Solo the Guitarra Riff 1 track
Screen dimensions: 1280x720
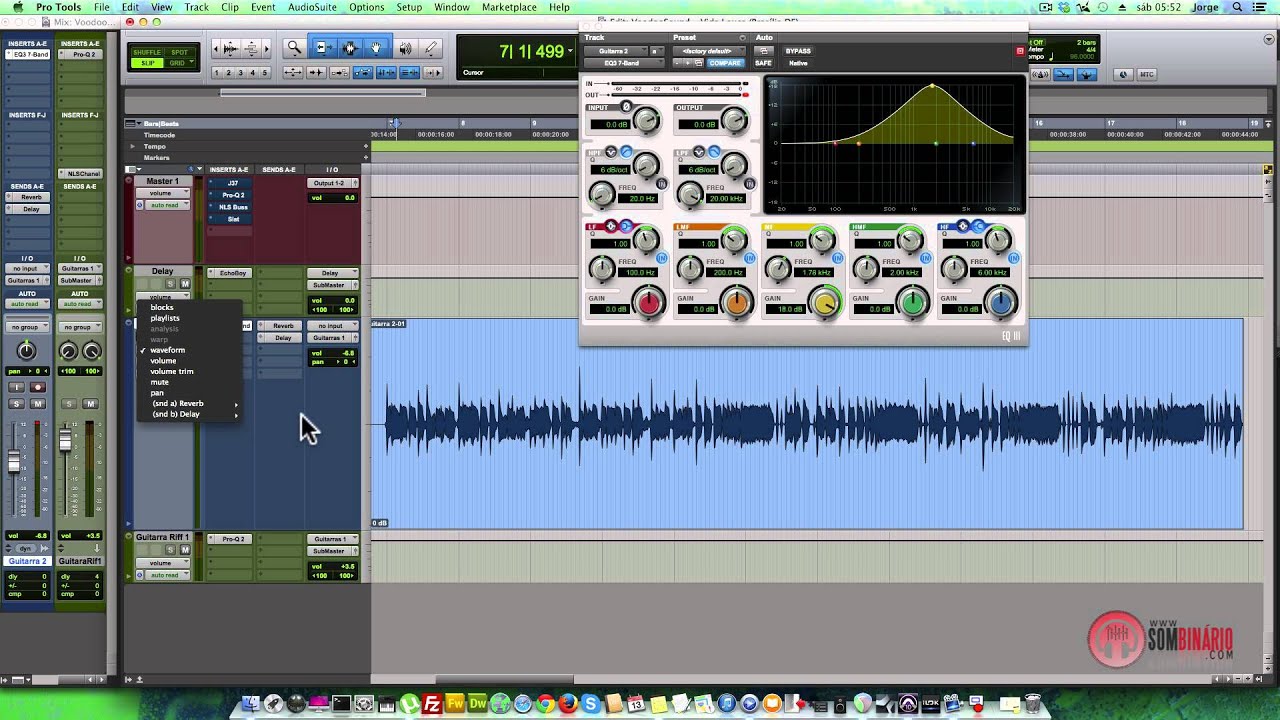[170, 550]
